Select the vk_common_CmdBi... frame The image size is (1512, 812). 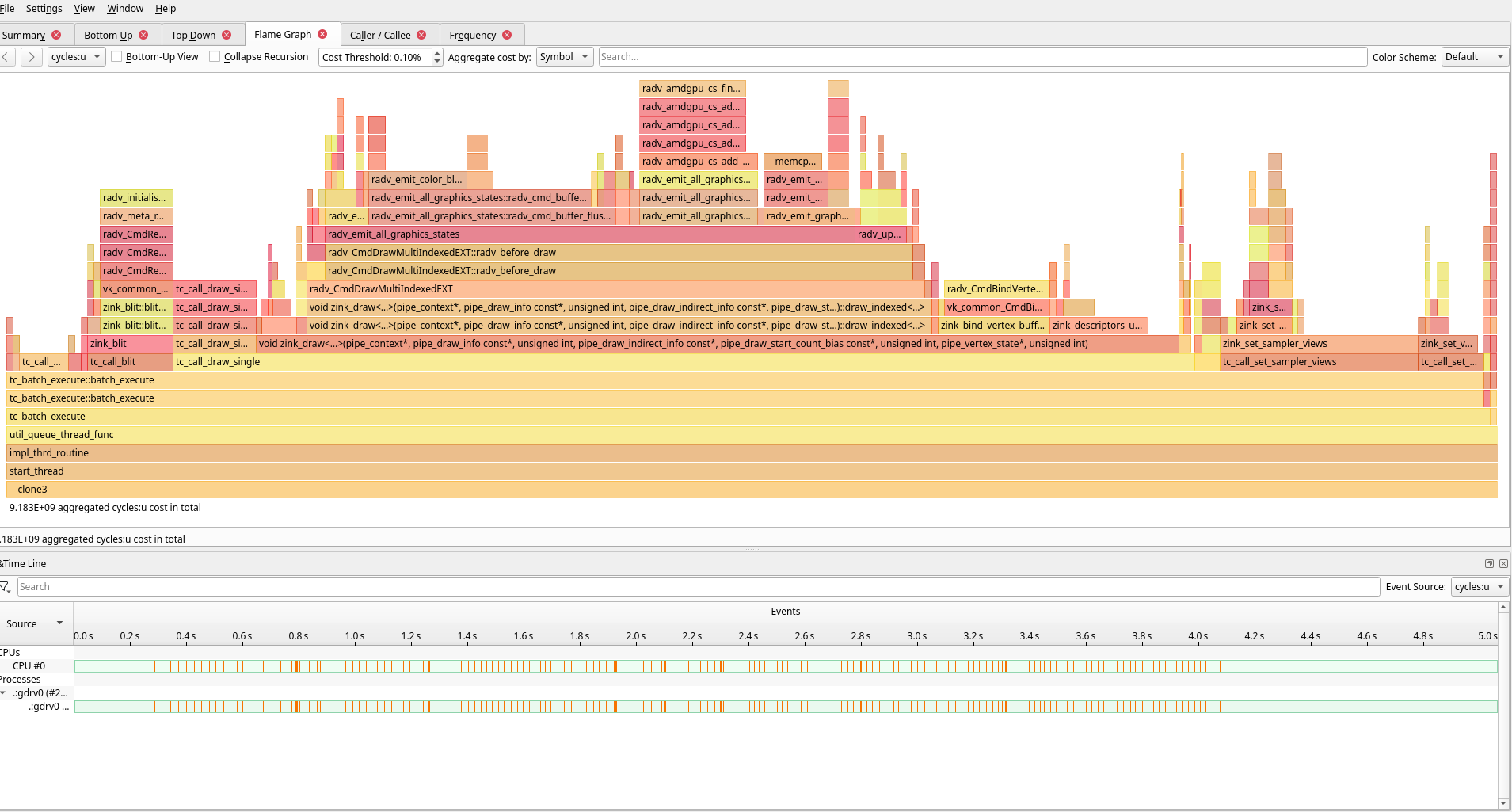pyautogui.click(x=996, y=307)
